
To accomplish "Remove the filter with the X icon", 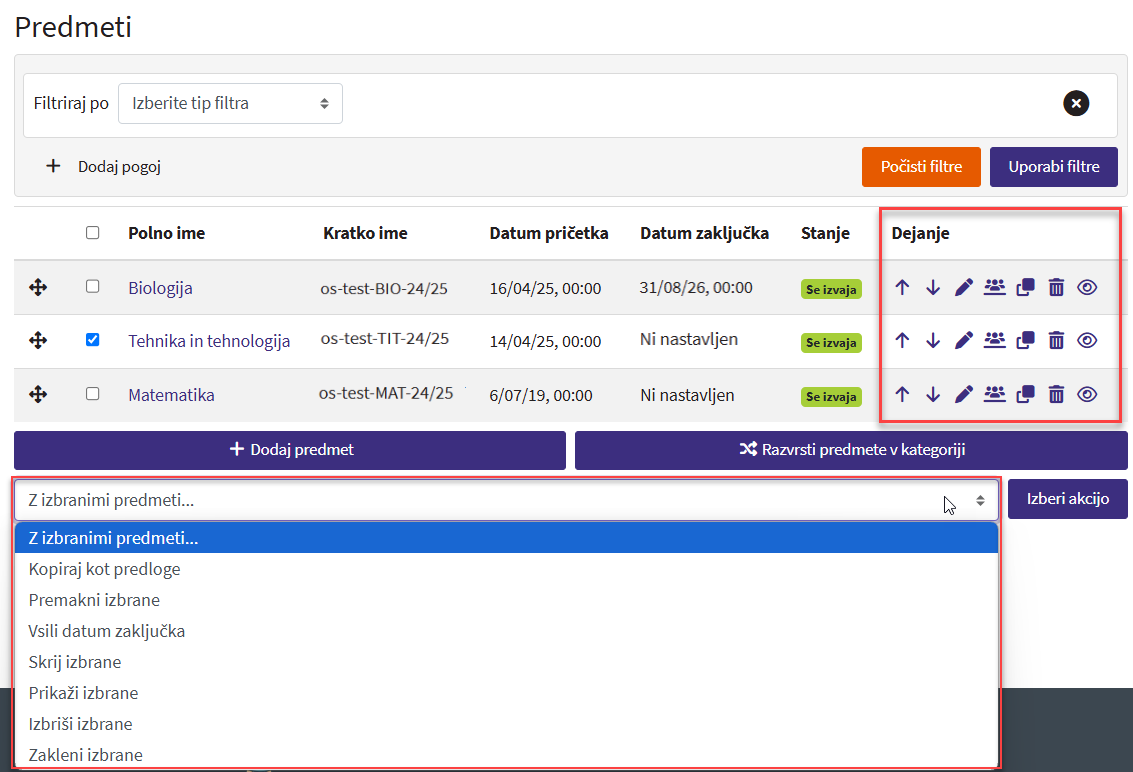I will pyautogui.click(x=1075, y=103).
